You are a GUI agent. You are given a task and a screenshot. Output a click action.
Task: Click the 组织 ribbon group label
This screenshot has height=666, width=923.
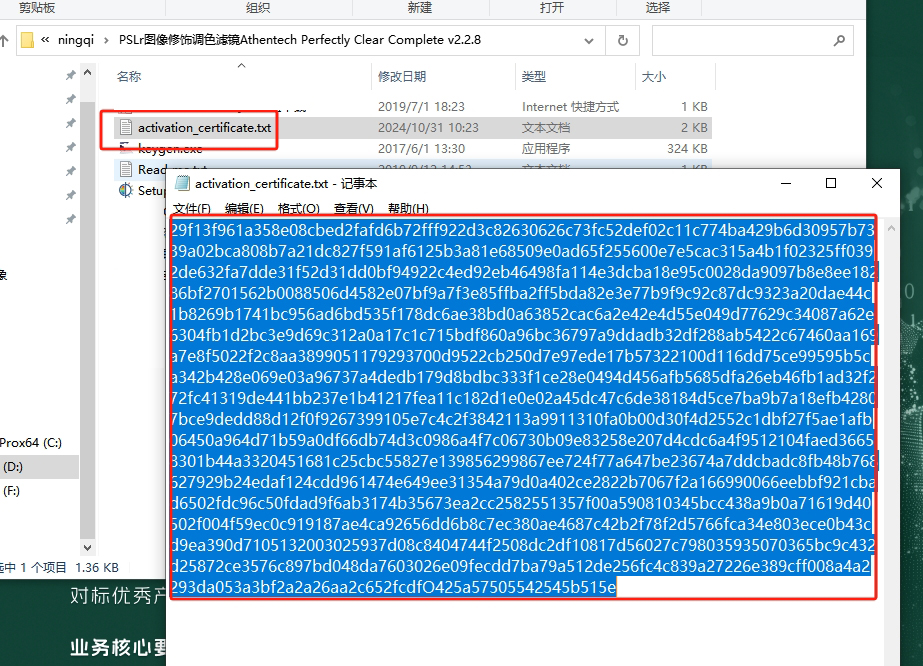click(258, 8)
